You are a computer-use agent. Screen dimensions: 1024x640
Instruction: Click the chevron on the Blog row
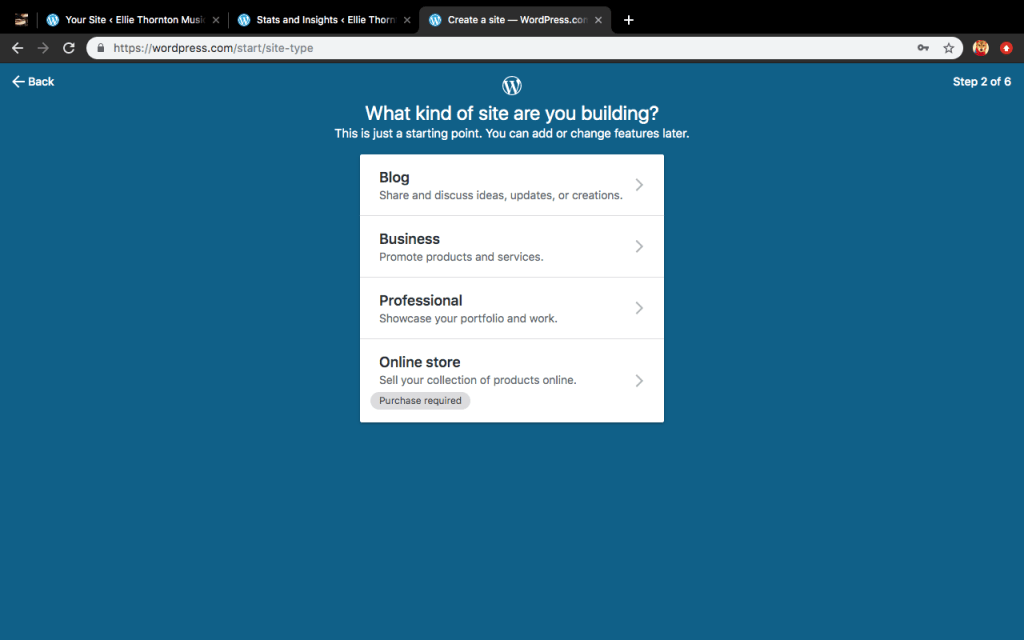[x=639, y=185]
